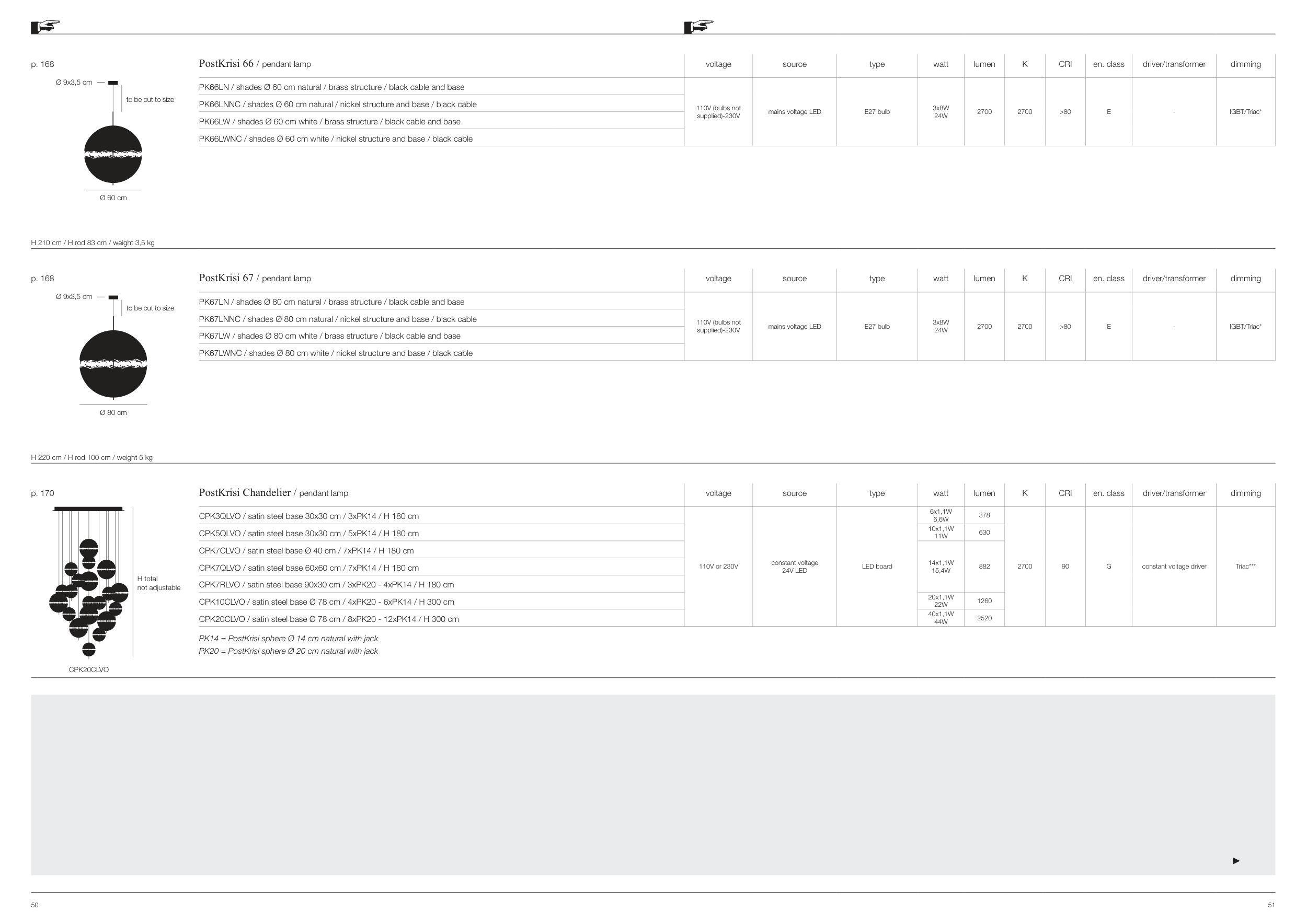Click page number 51 in footer
The width and height of the screenshot is (1307, 924).
[1271, 905]
